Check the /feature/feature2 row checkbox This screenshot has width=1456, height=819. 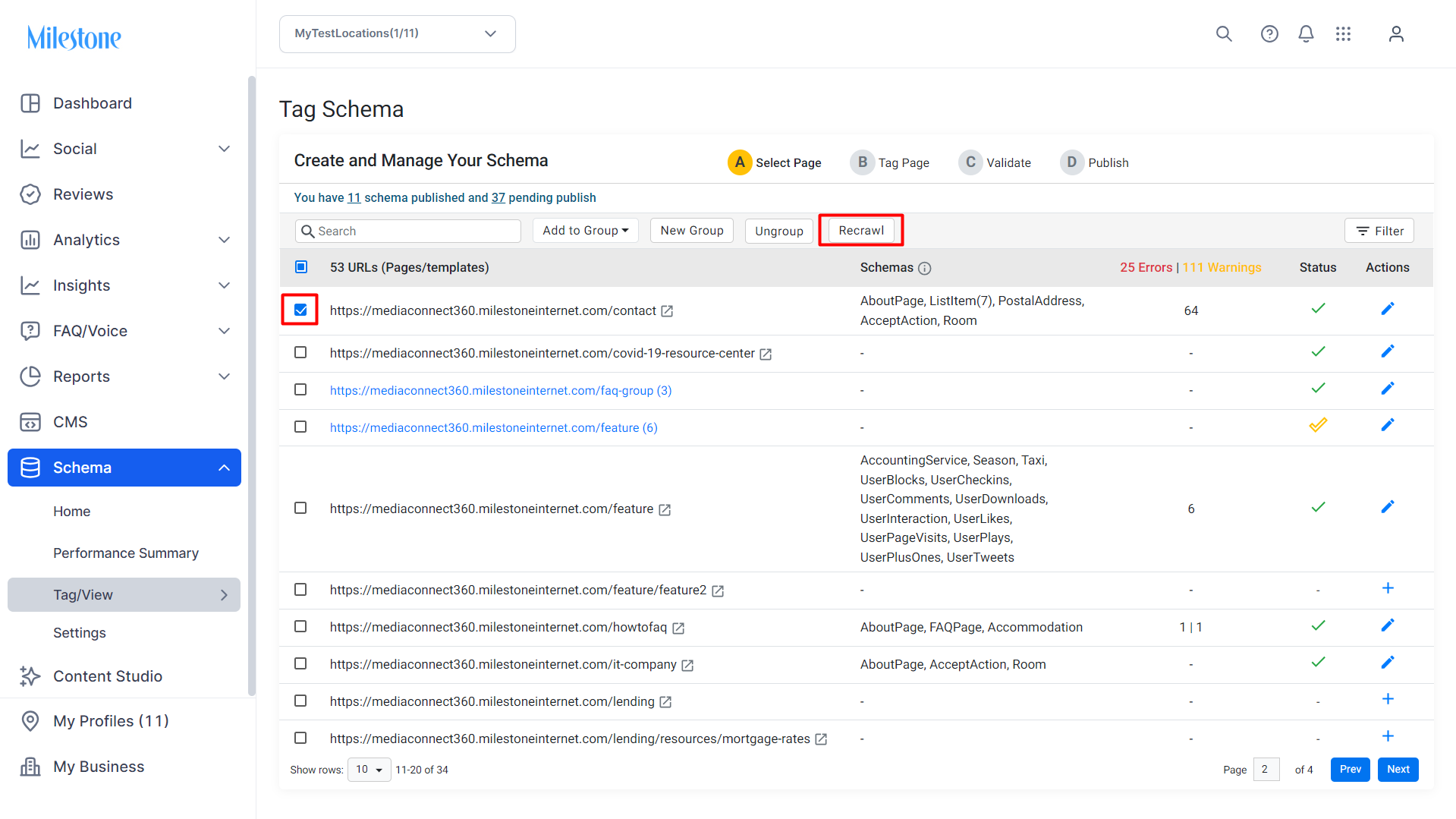(300, 591)
